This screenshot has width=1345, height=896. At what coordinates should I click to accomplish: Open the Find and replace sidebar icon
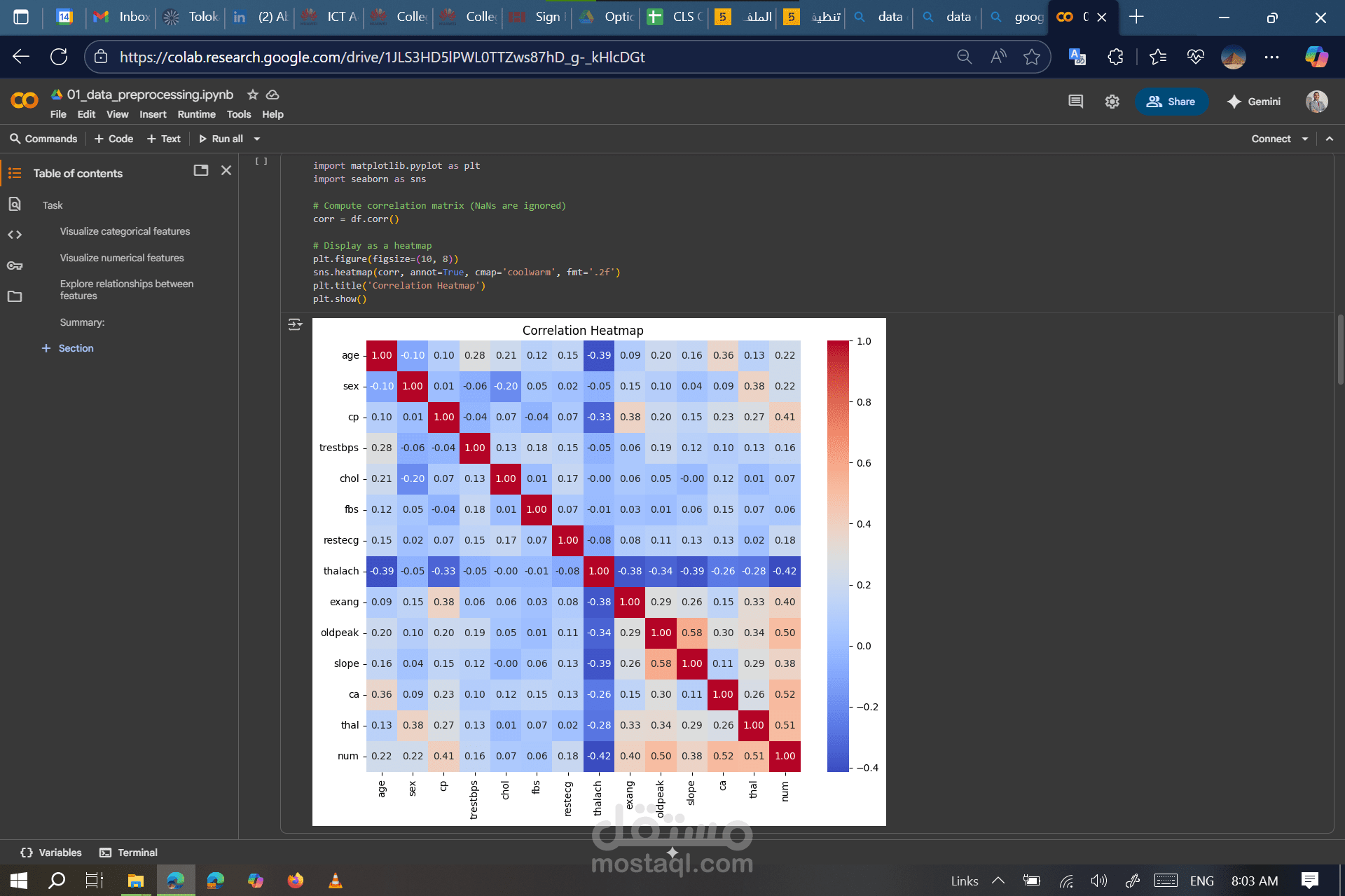pos(15,204)
